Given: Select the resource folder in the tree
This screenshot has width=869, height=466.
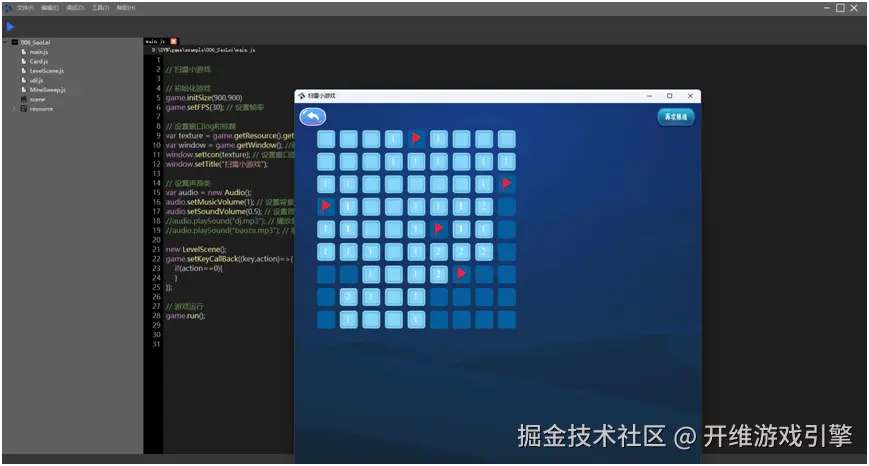Looking at the screenshot, I should [42, 109].
